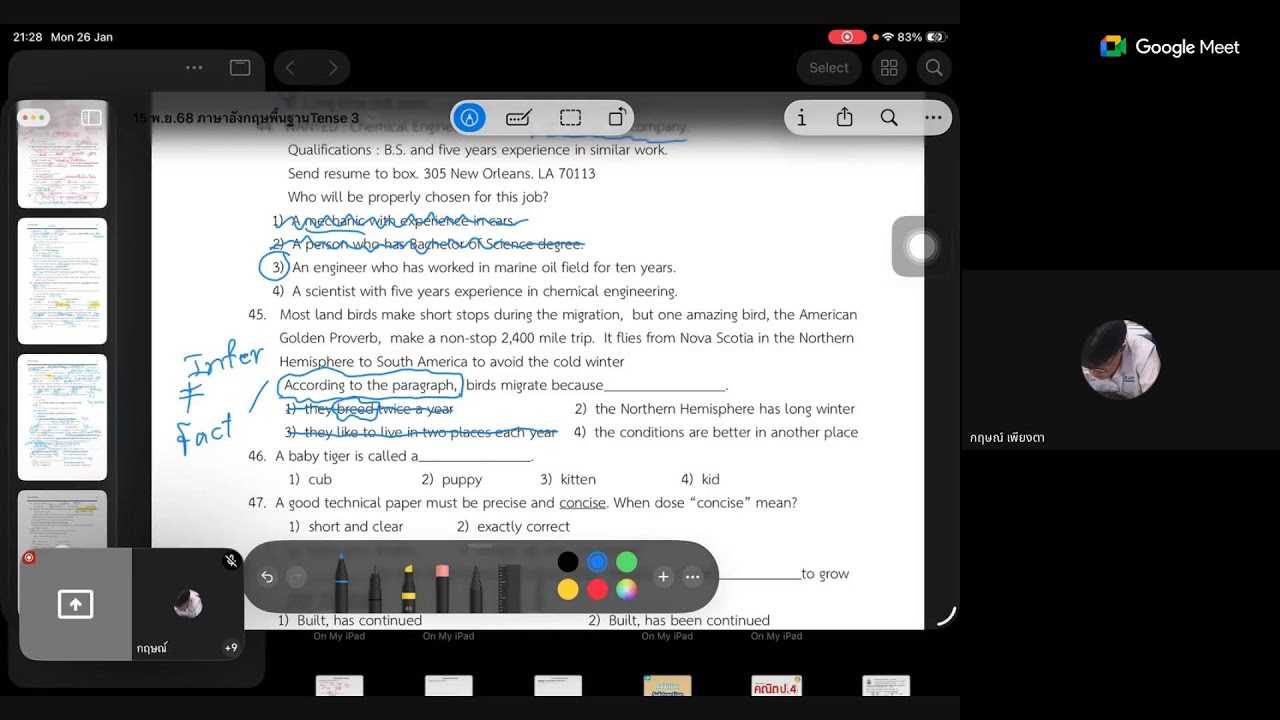Tap the Wi-Fi status icon
This screenshot has width=1280, height=720.
pos(888,37)
